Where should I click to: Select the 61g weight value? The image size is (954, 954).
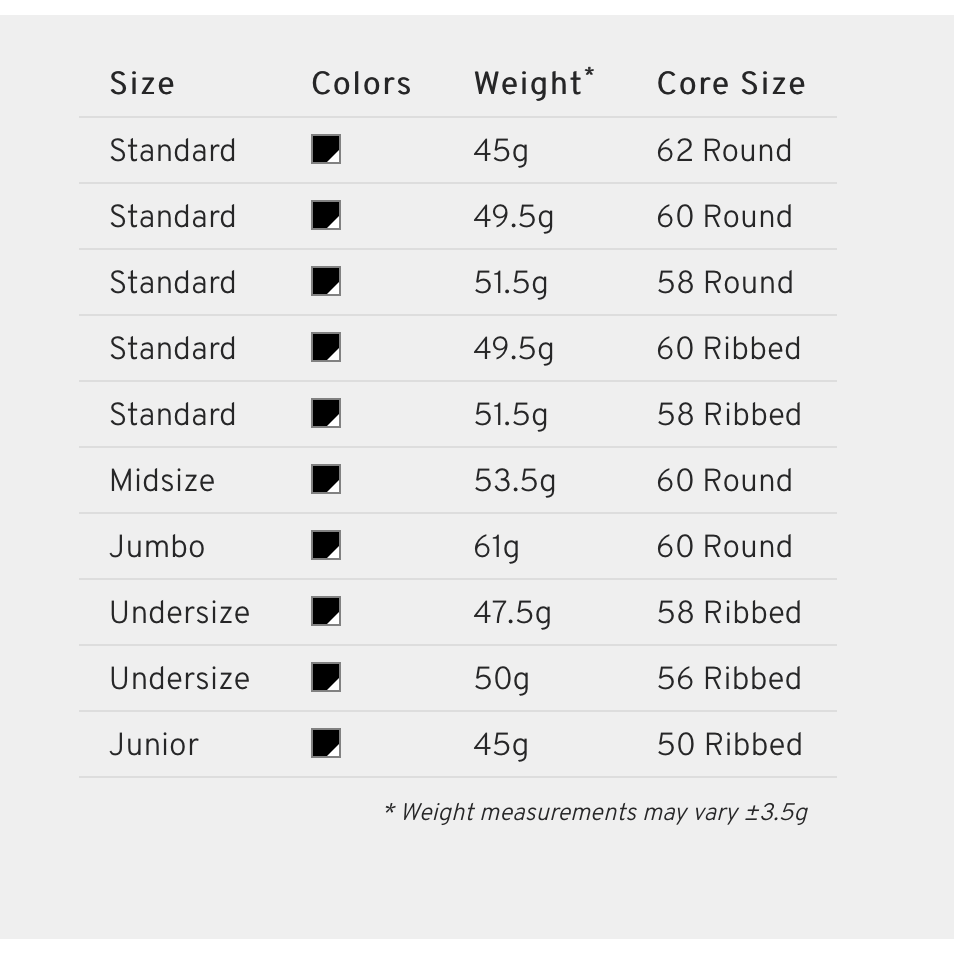(496, 547)
